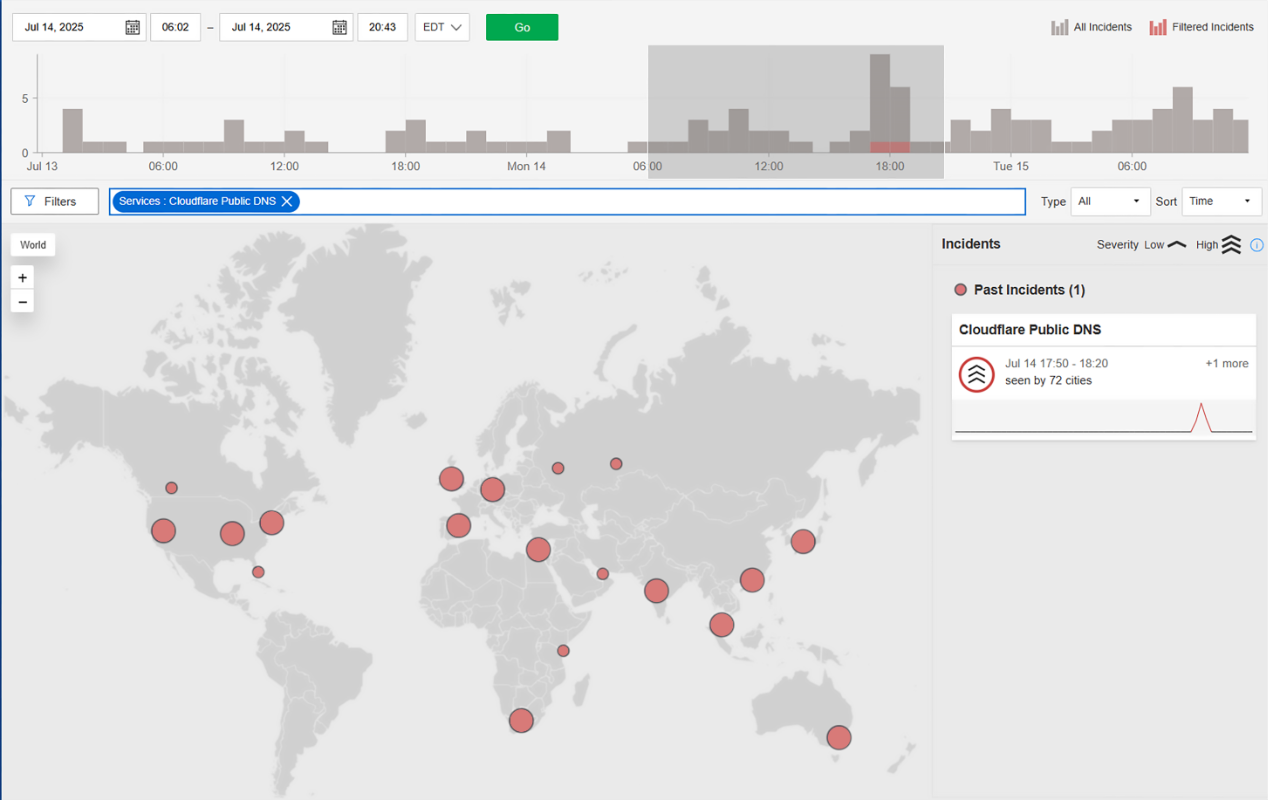
Task: Open the Sort dropdown set to Time
Action: [1221, 202]
